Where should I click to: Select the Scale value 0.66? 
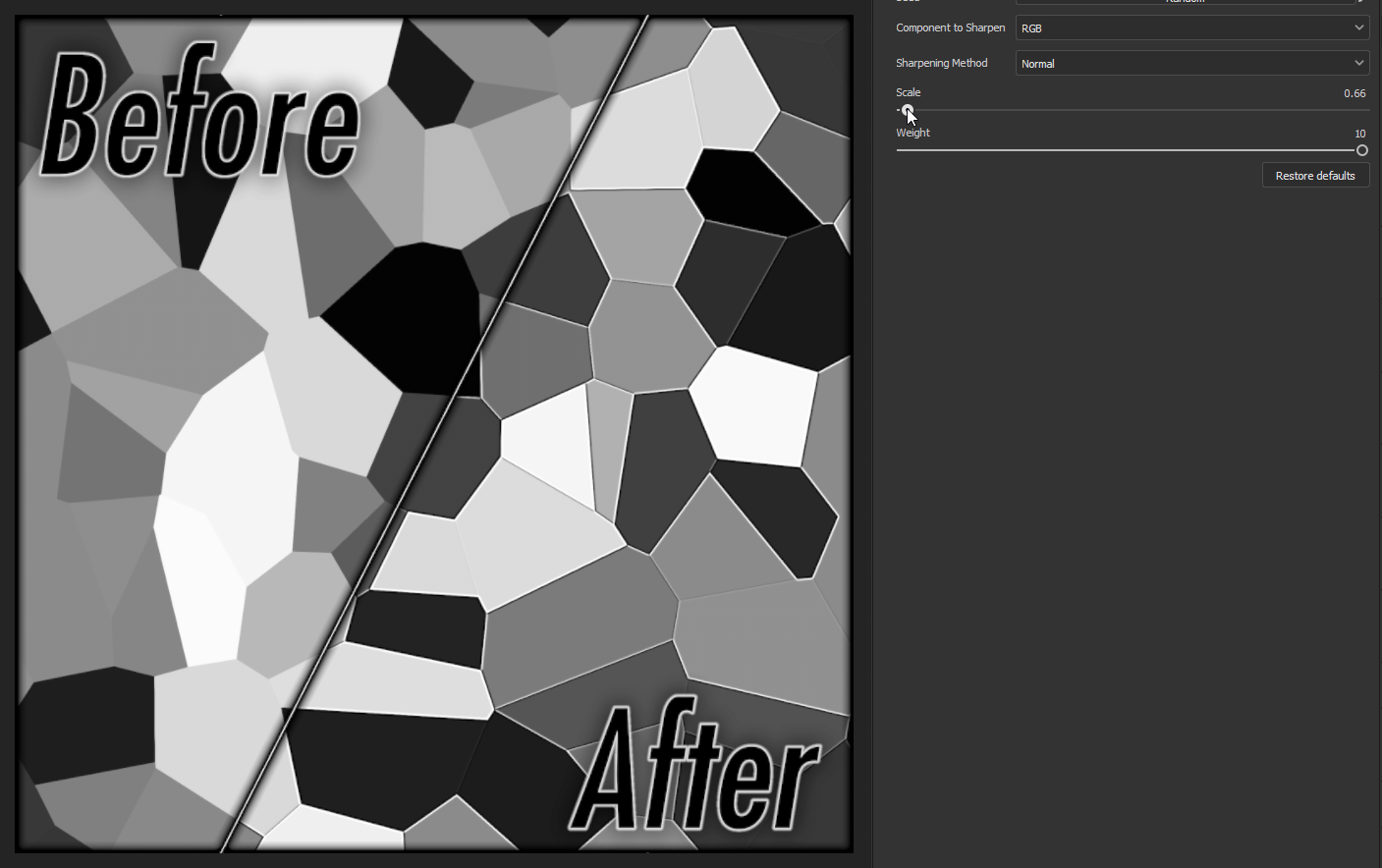(1354, 93)
